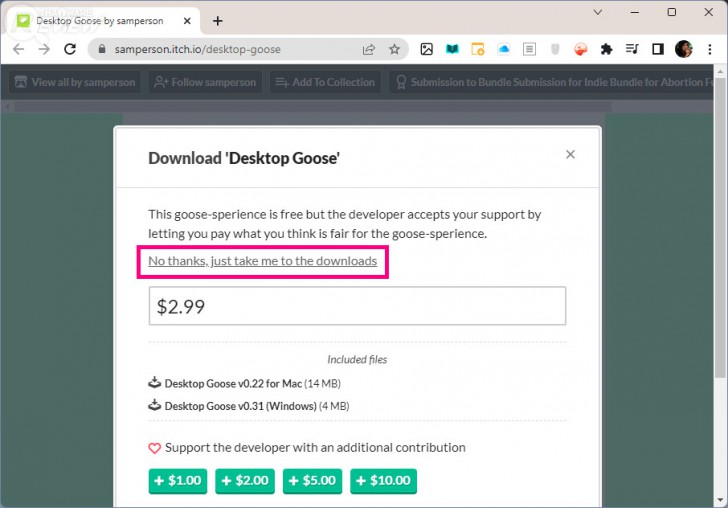Open a new browser tab with plus
Image resolution: width=728 pixels, height=508 pixels.
[218, 21]
